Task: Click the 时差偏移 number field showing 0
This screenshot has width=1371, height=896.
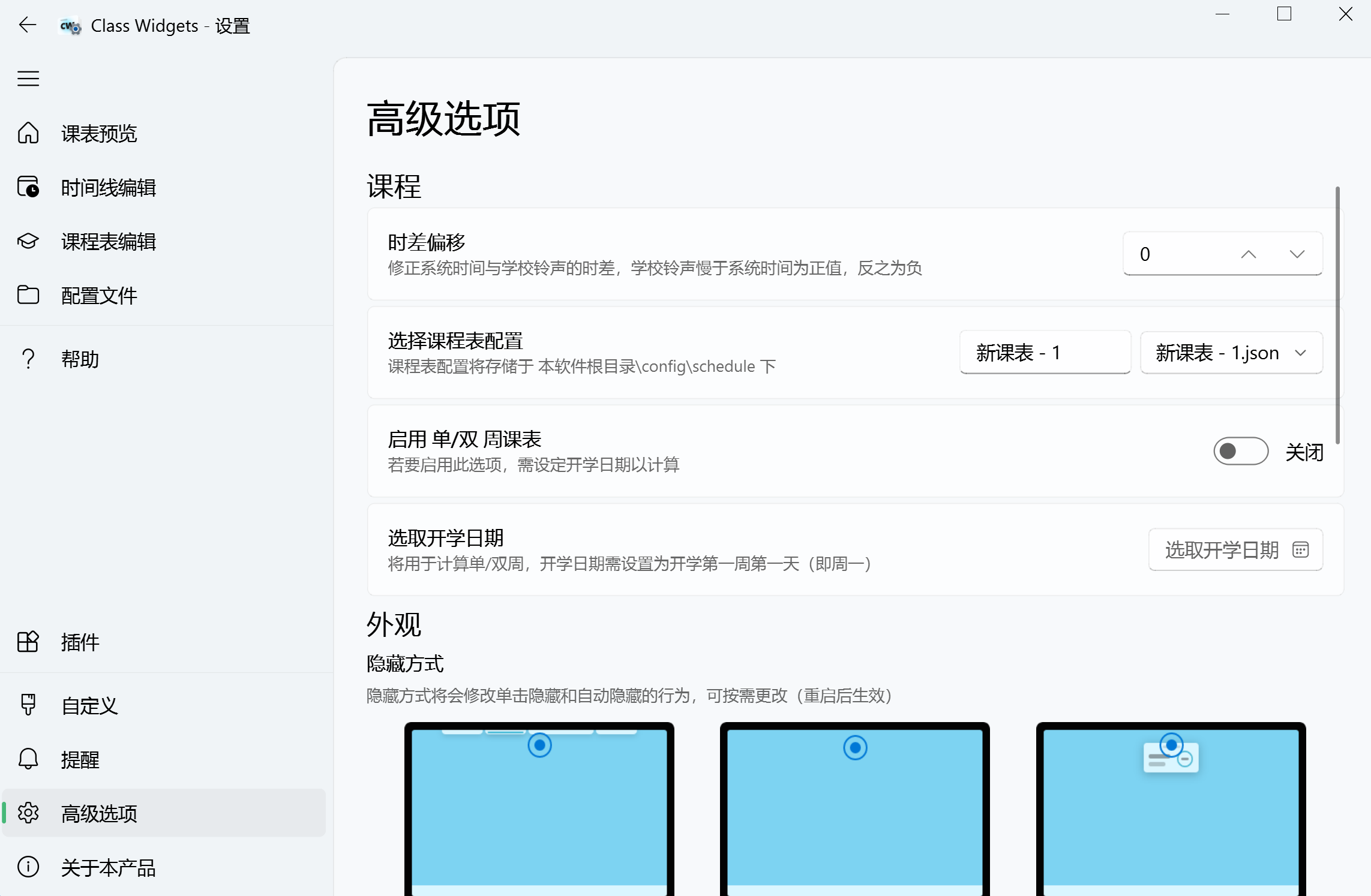Action: (x=1223, y=254)
